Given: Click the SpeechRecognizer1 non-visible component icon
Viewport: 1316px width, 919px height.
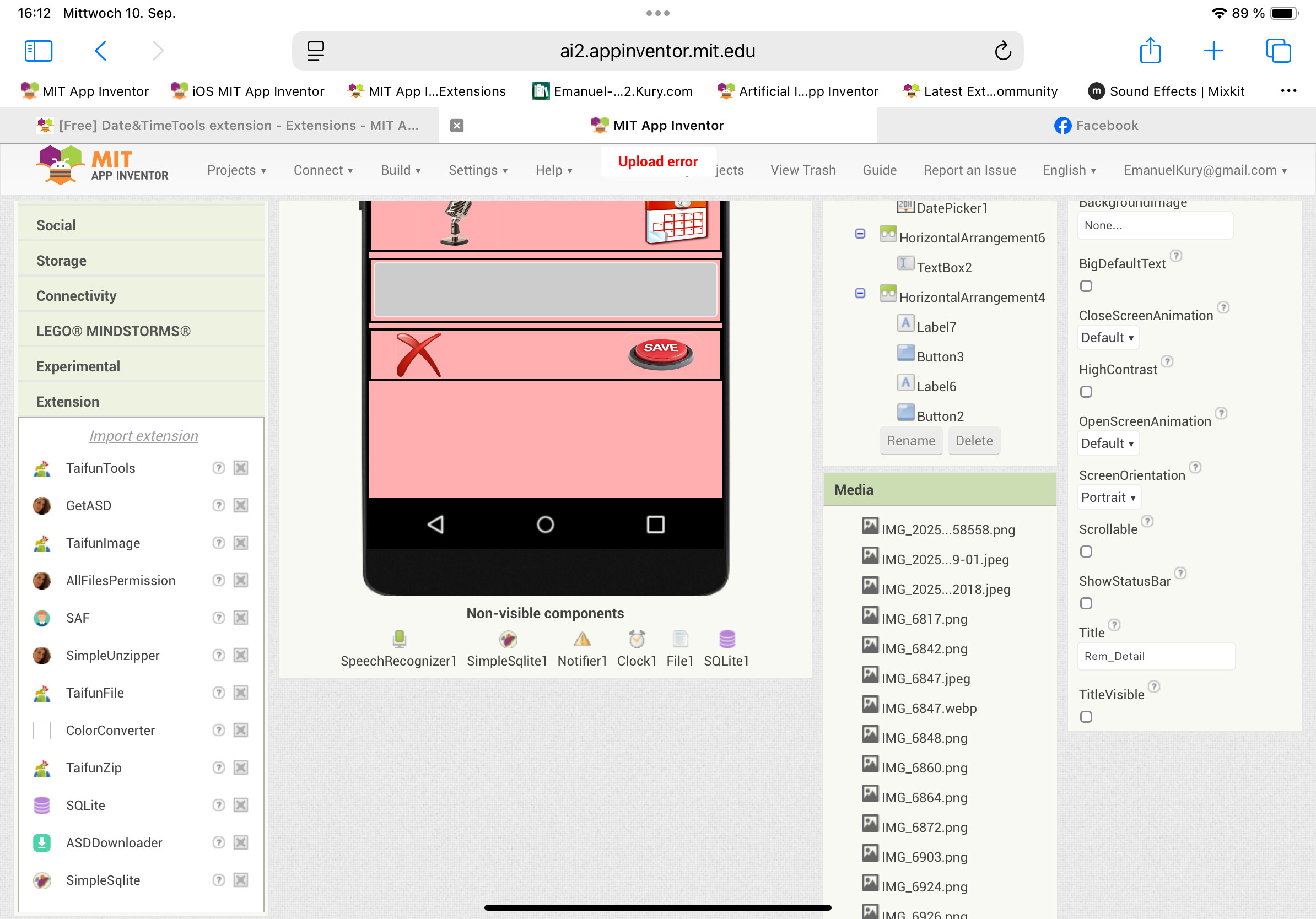Looking at the screenshot, I should 399,638.
